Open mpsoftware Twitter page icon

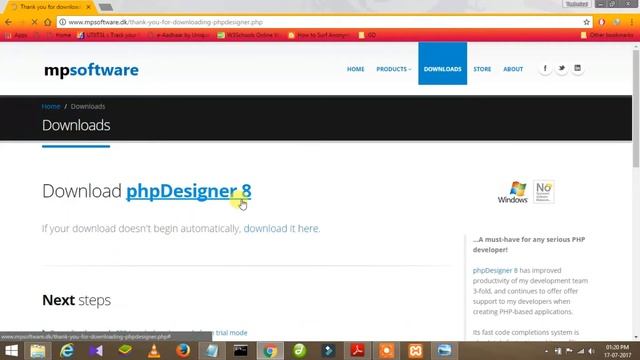(562, 69)
